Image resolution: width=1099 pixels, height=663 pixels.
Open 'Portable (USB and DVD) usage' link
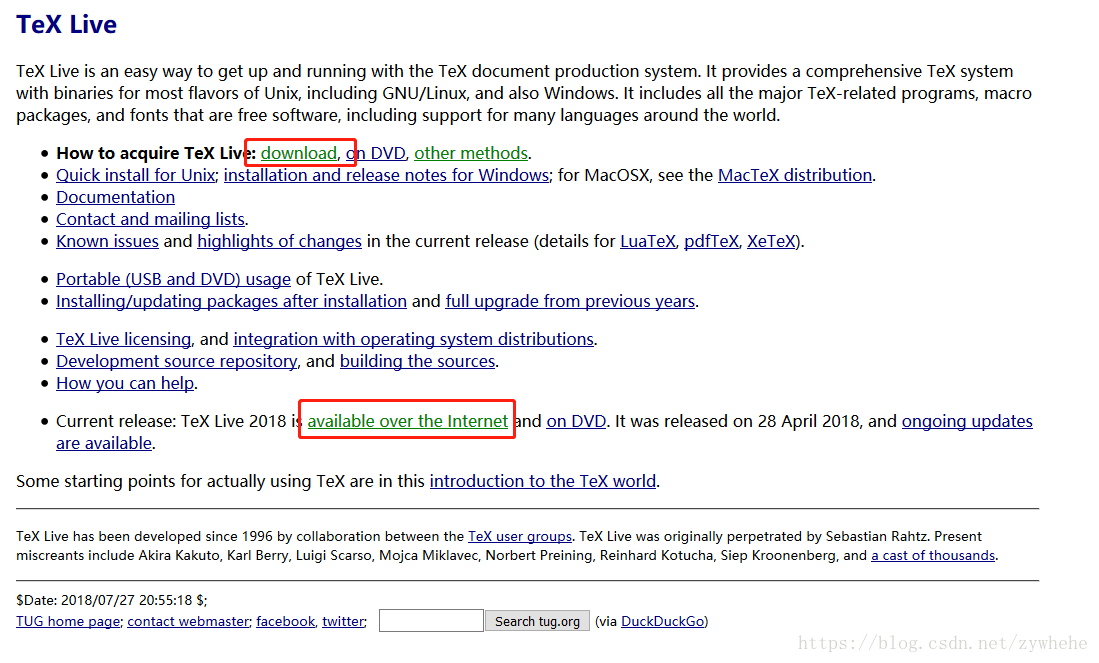point(173,279)
